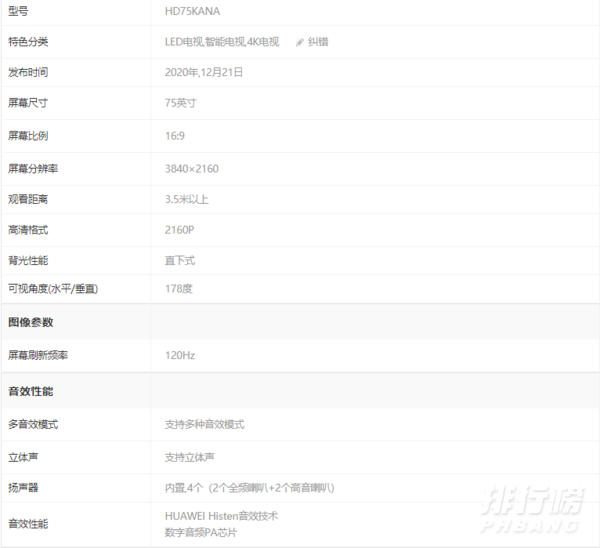Click the 发布时间 label
The height and width of the screenshot is (548, 600).
point(28,72)
